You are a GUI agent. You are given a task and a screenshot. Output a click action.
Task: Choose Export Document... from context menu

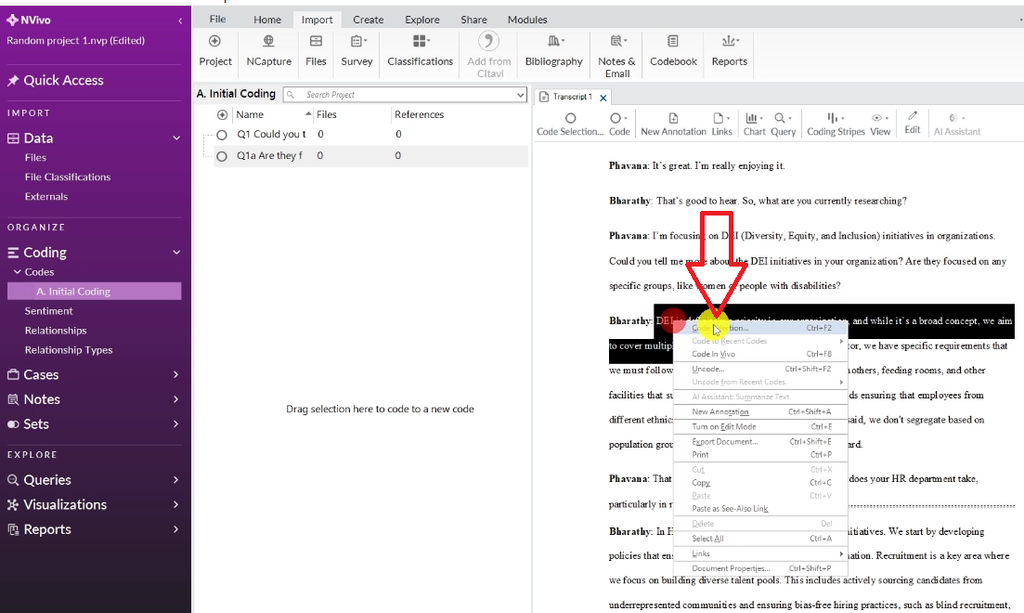760,442
